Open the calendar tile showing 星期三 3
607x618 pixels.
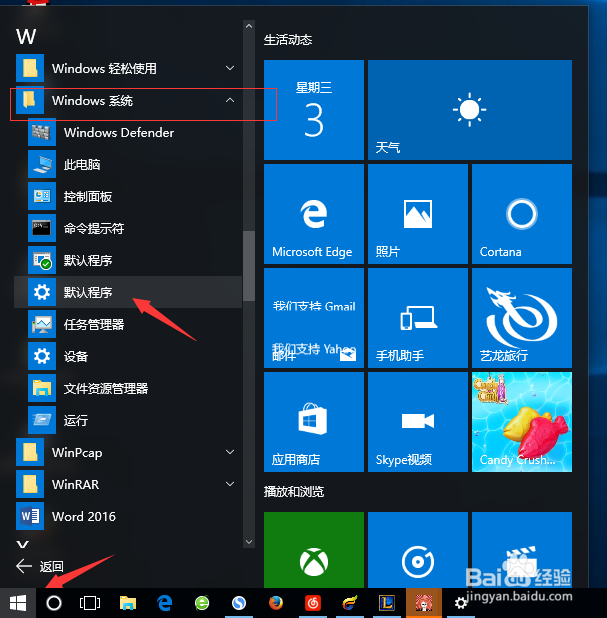coord(314,110)
